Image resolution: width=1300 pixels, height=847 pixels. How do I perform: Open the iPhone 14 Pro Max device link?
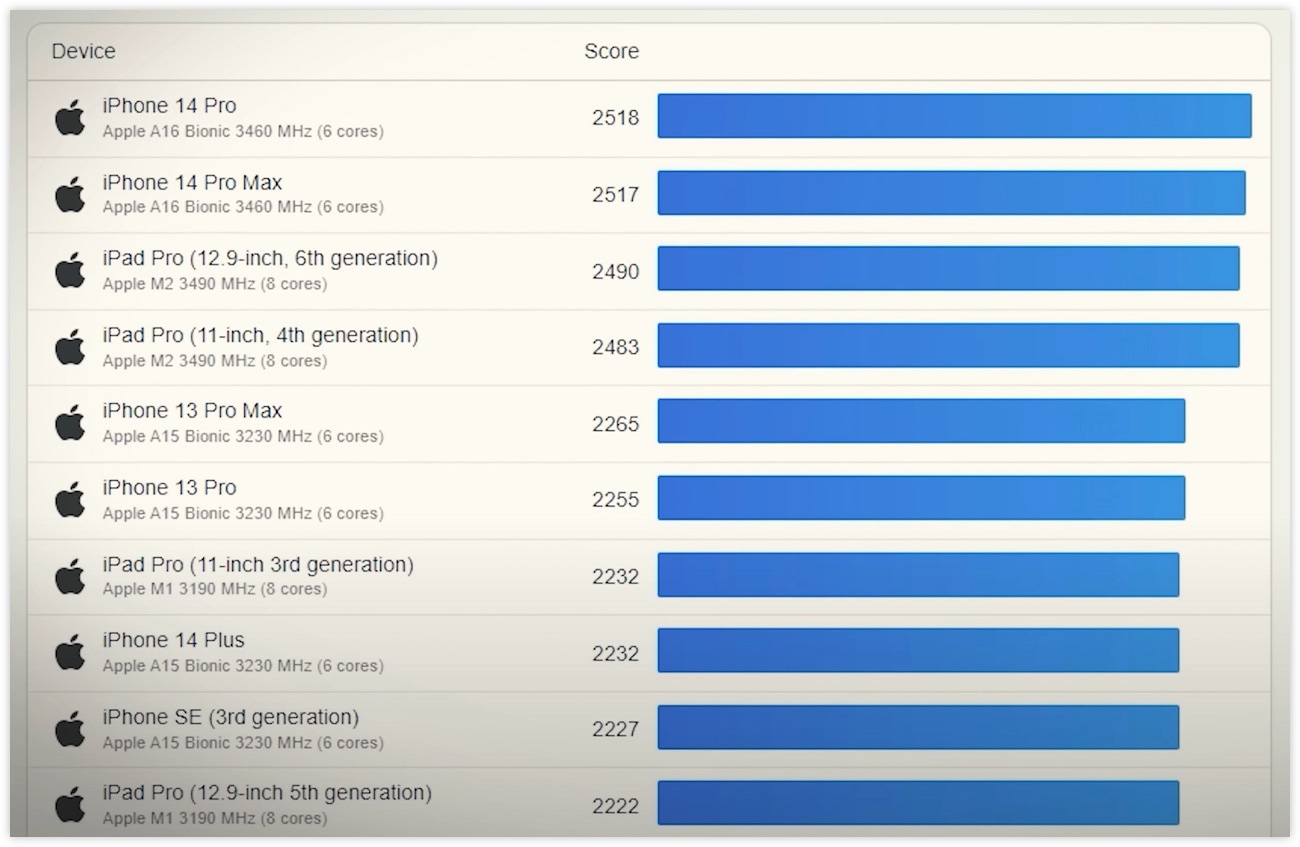pyautogui.click(x=192, y=183)
